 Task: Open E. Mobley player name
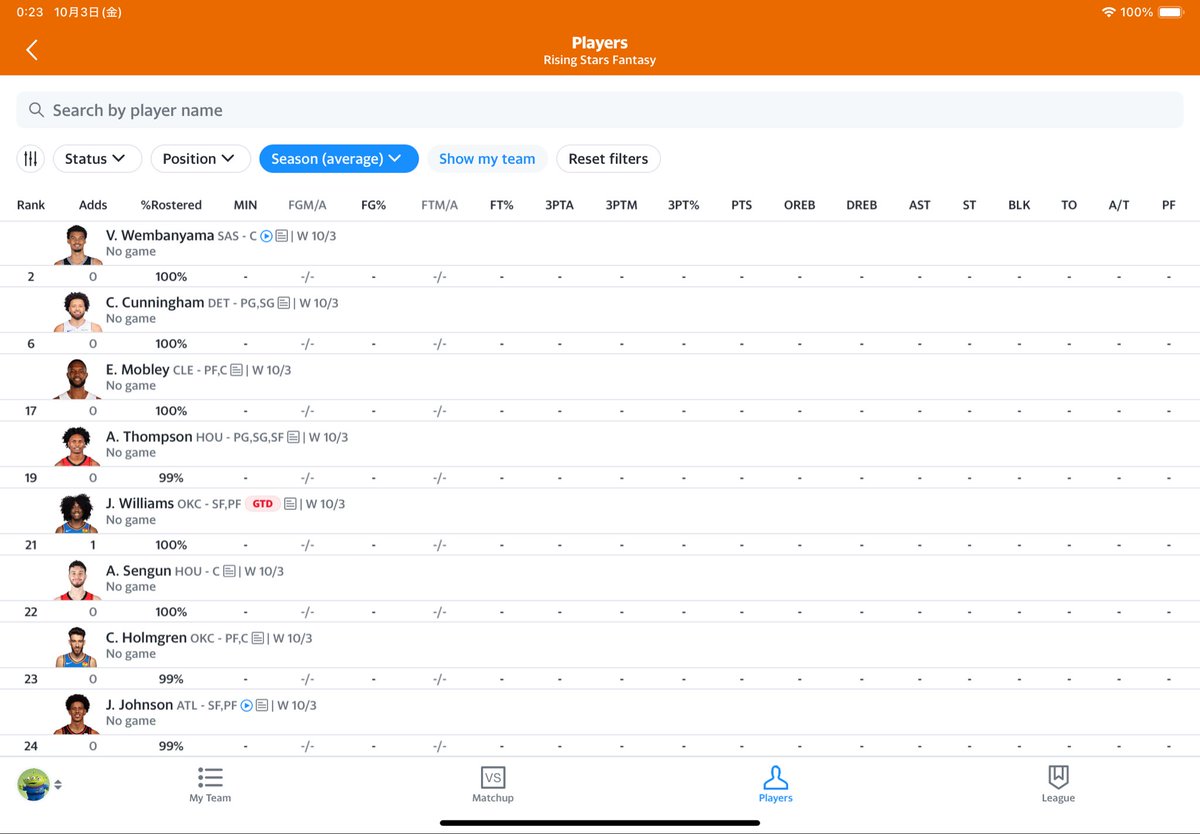point(138,370)
